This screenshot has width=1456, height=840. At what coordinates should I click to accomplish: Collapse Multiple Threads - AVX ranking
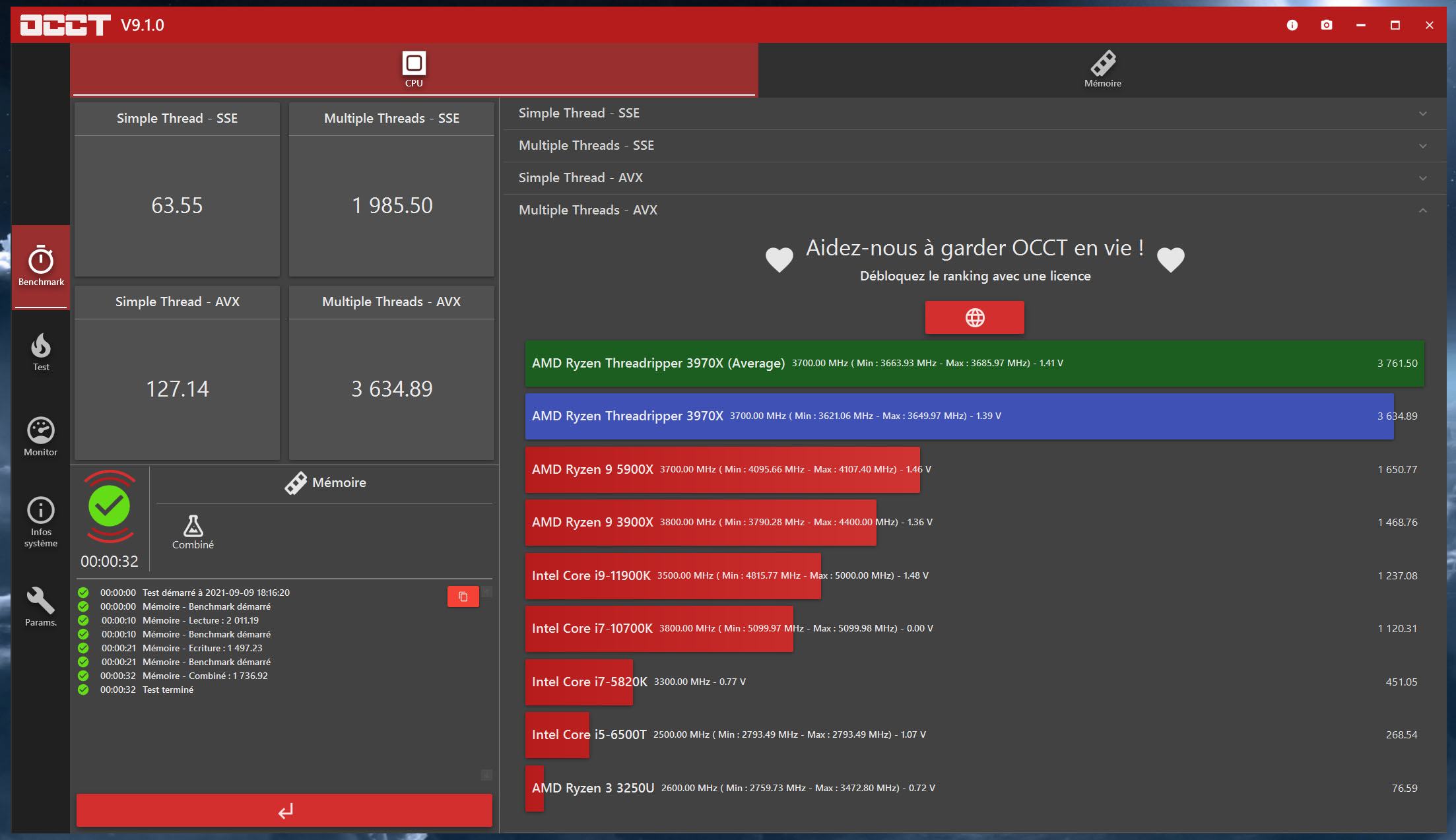coord(974,210)
